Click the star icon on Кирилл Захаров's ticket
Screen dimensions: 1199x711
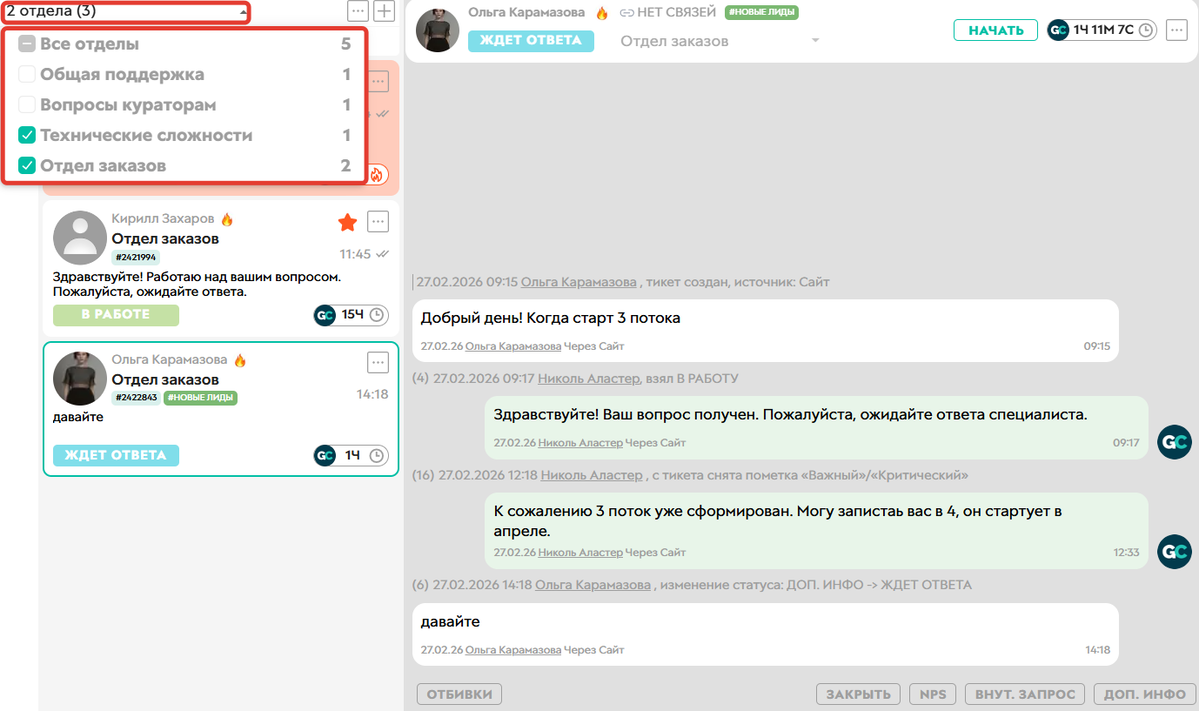(348, 222)
